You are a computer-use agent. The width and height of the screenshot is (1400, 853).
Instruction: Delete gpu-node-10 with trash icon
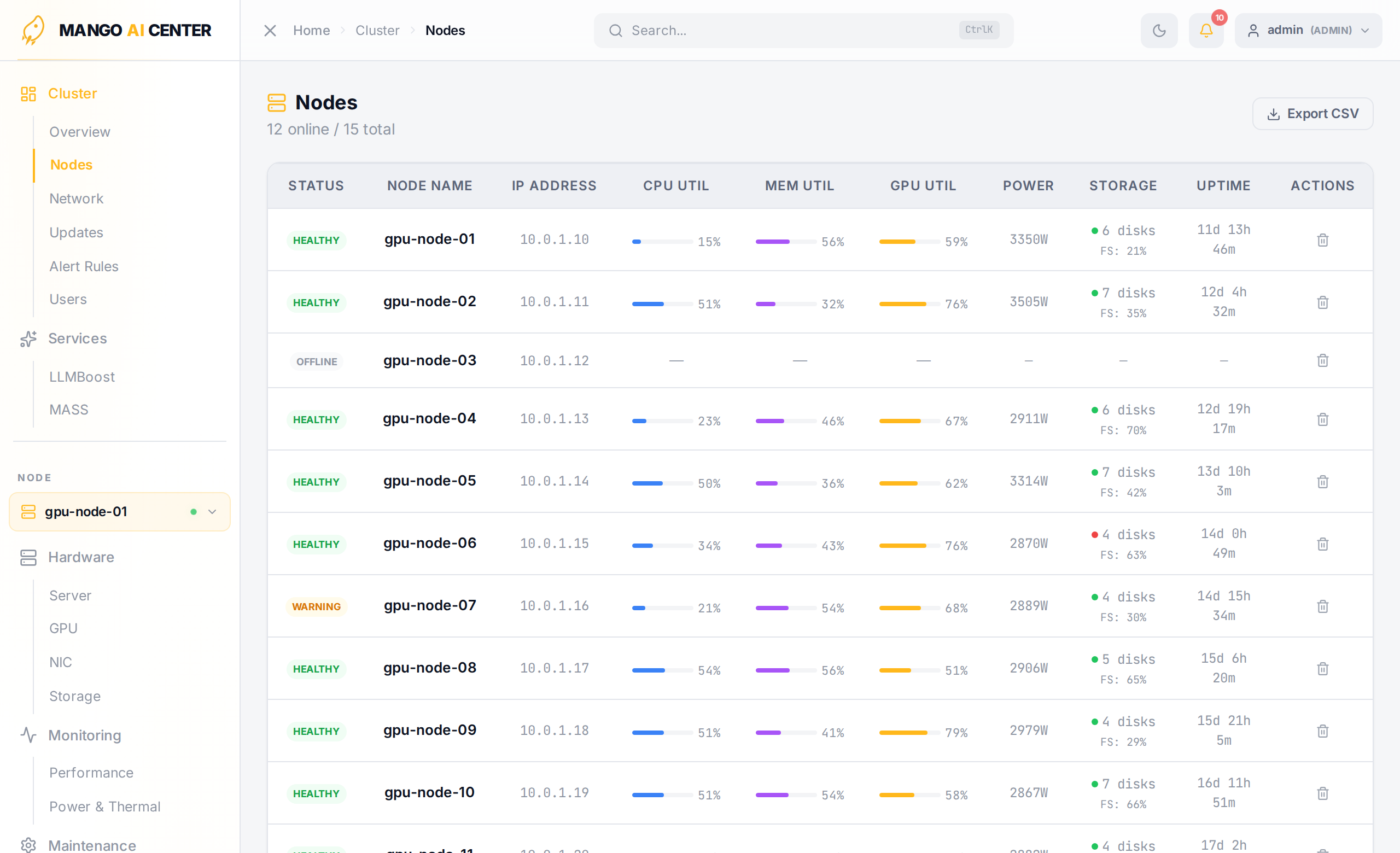pos(1322,793)
